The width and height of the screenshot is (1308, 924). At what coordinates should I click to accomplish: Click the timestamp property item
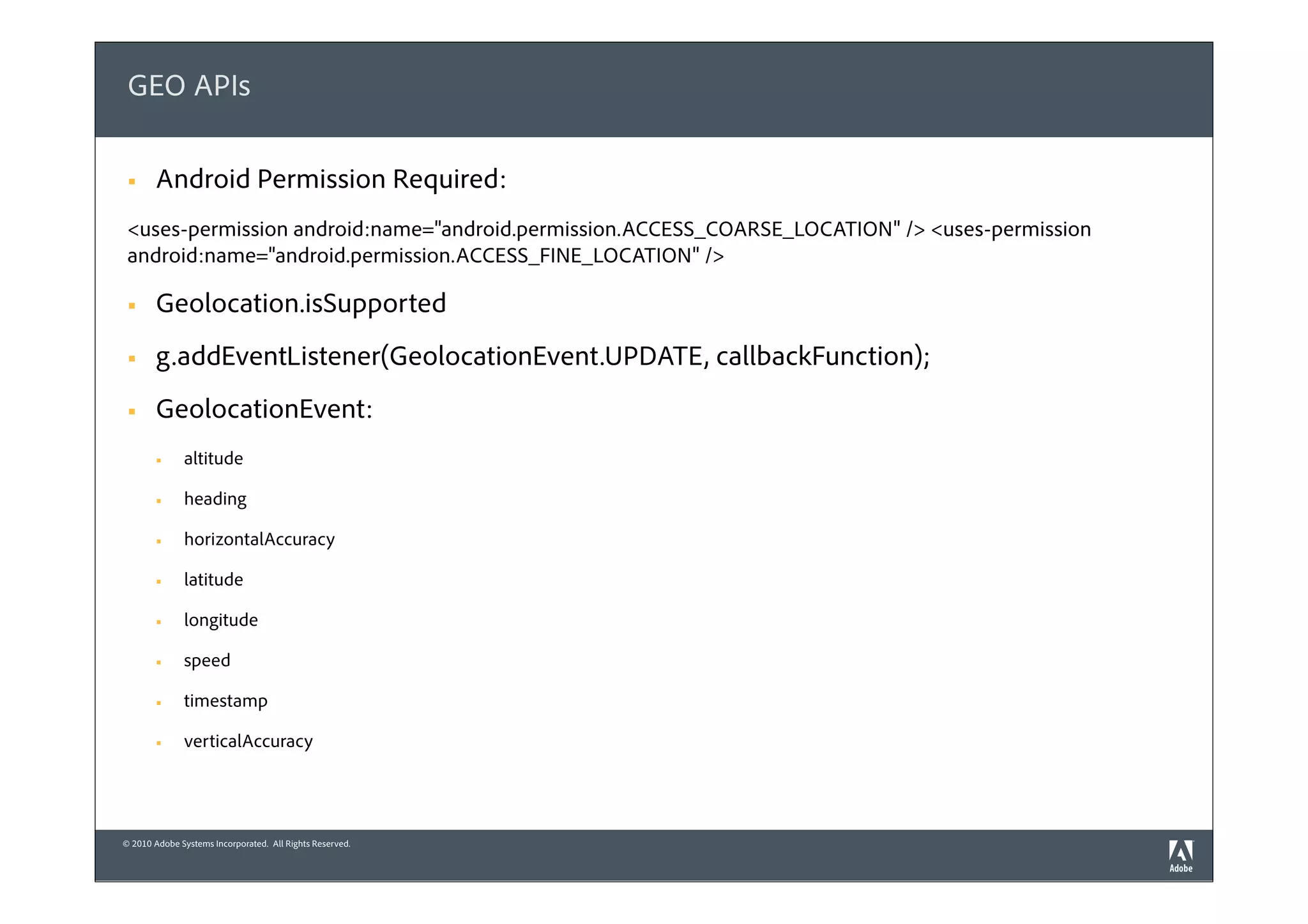coord(225,701)
